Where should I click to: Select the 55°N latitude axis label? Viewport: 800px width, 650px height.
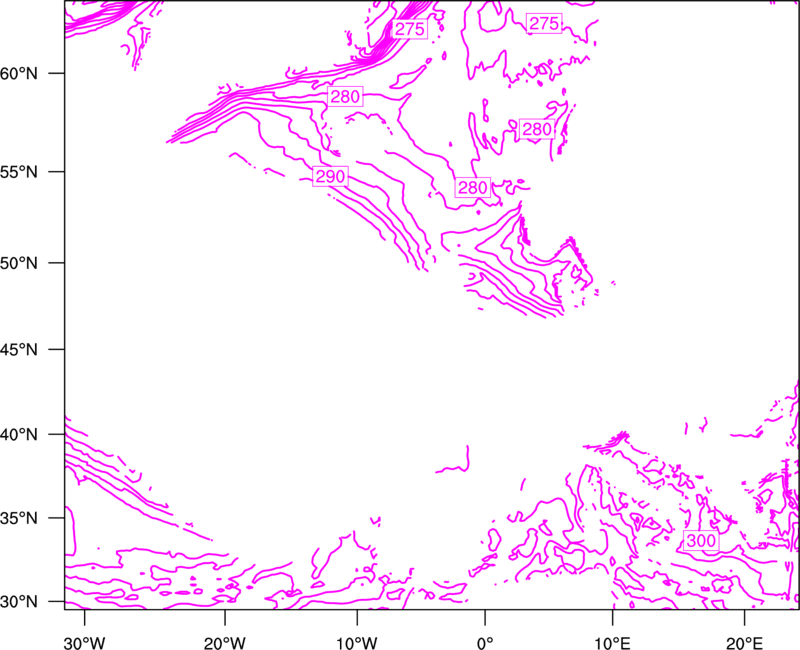point(19,172)
